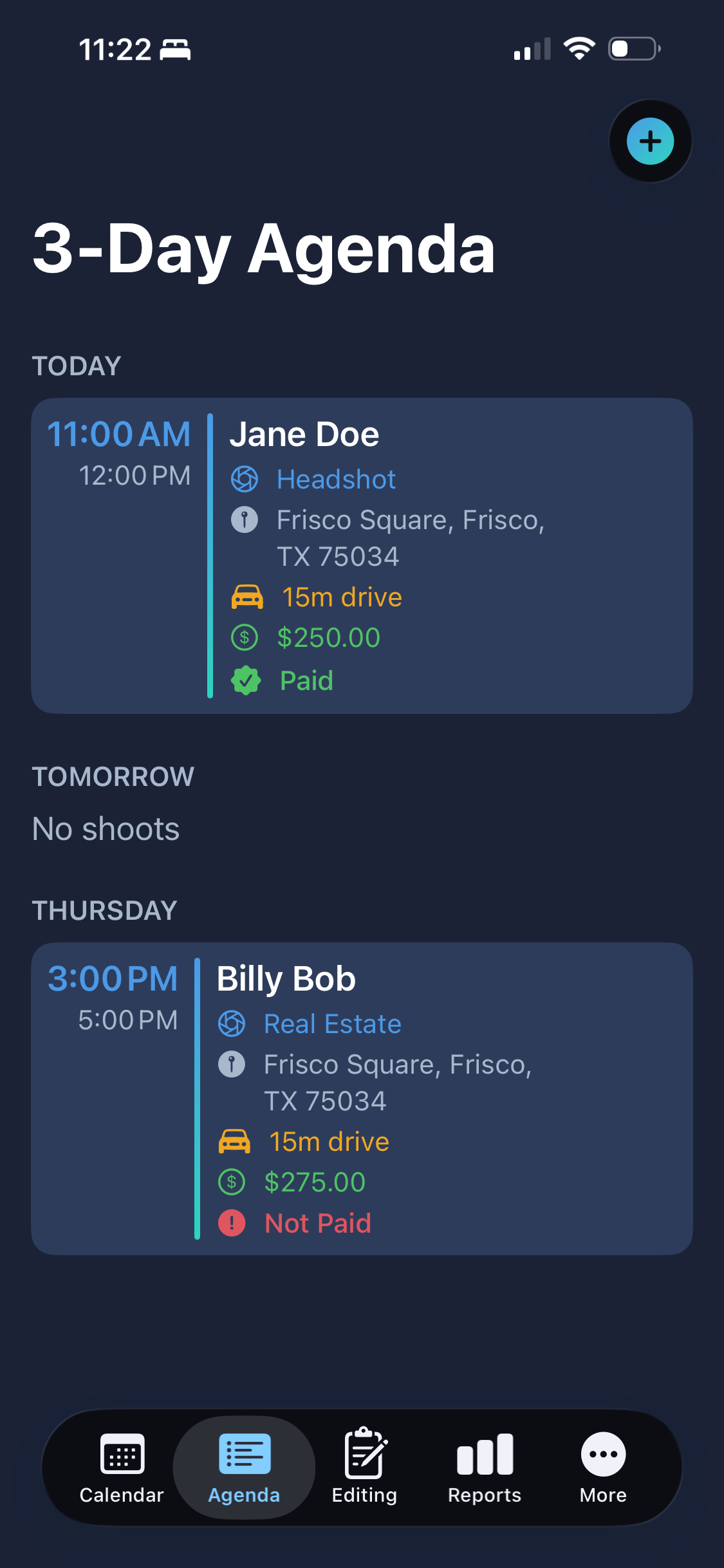Tap the red Not Paid alert icon
Viewport: 724px width, 1568px height.
(x=232, y=1223)
